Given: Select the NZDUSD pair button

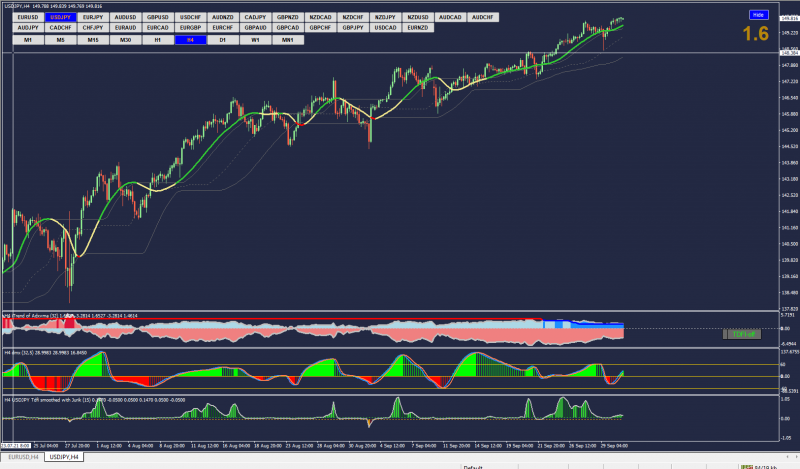Looking at the screenshot, I should [x=418, y=17].
